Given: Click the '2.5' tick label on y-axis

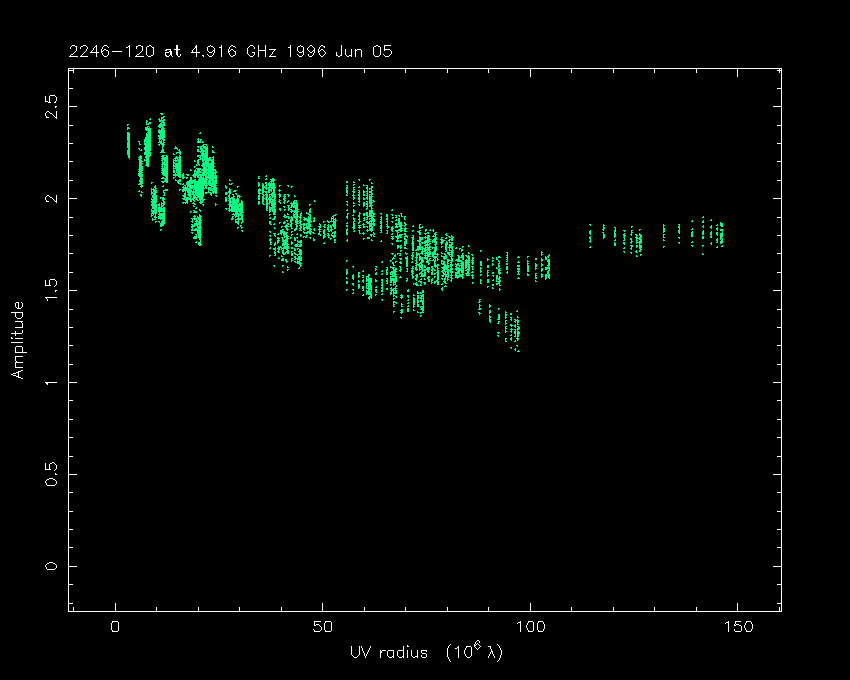Looking at the screenshot, I should point(52,105).
